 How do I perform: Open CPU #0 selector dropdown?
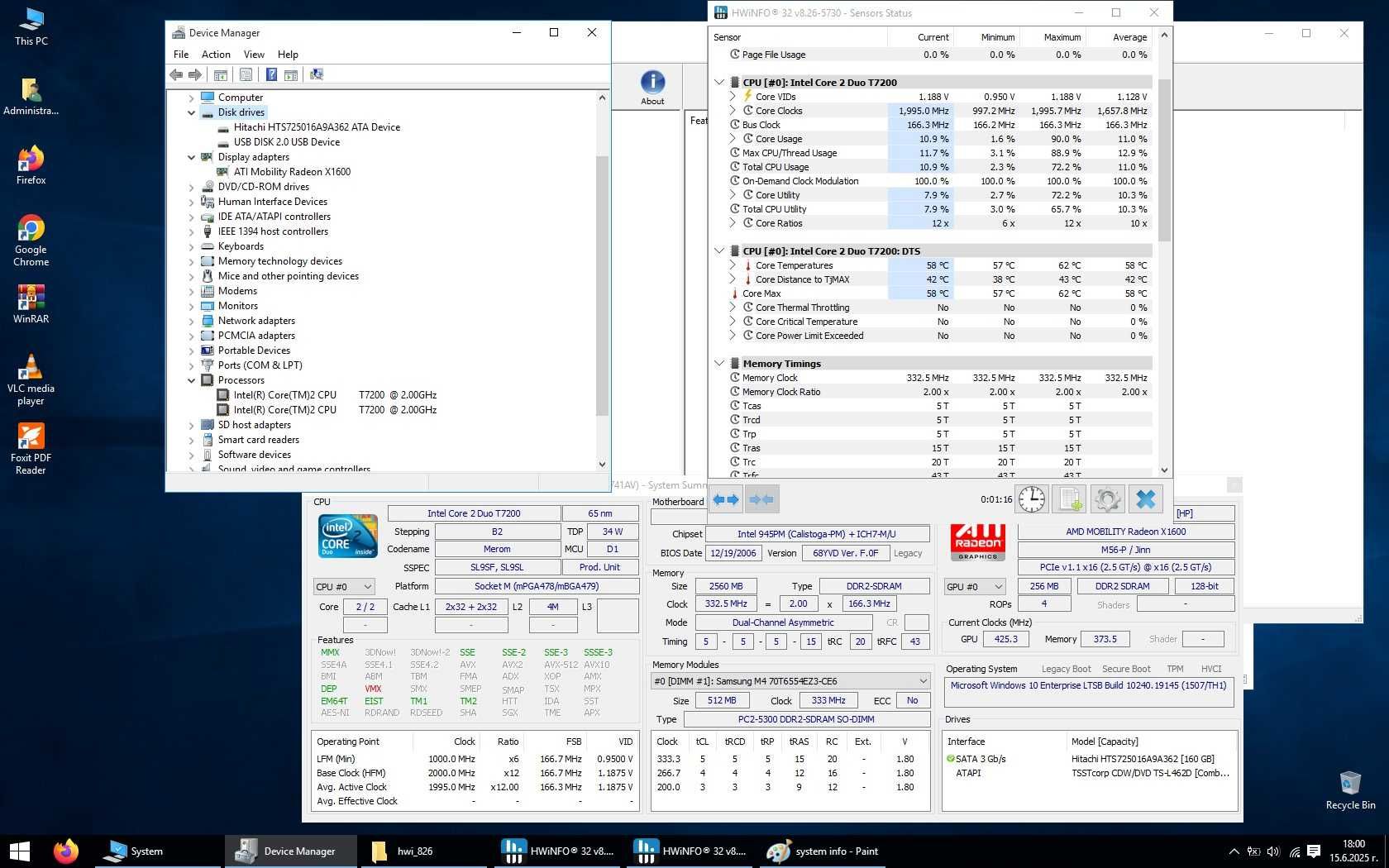tap(344, 587)
